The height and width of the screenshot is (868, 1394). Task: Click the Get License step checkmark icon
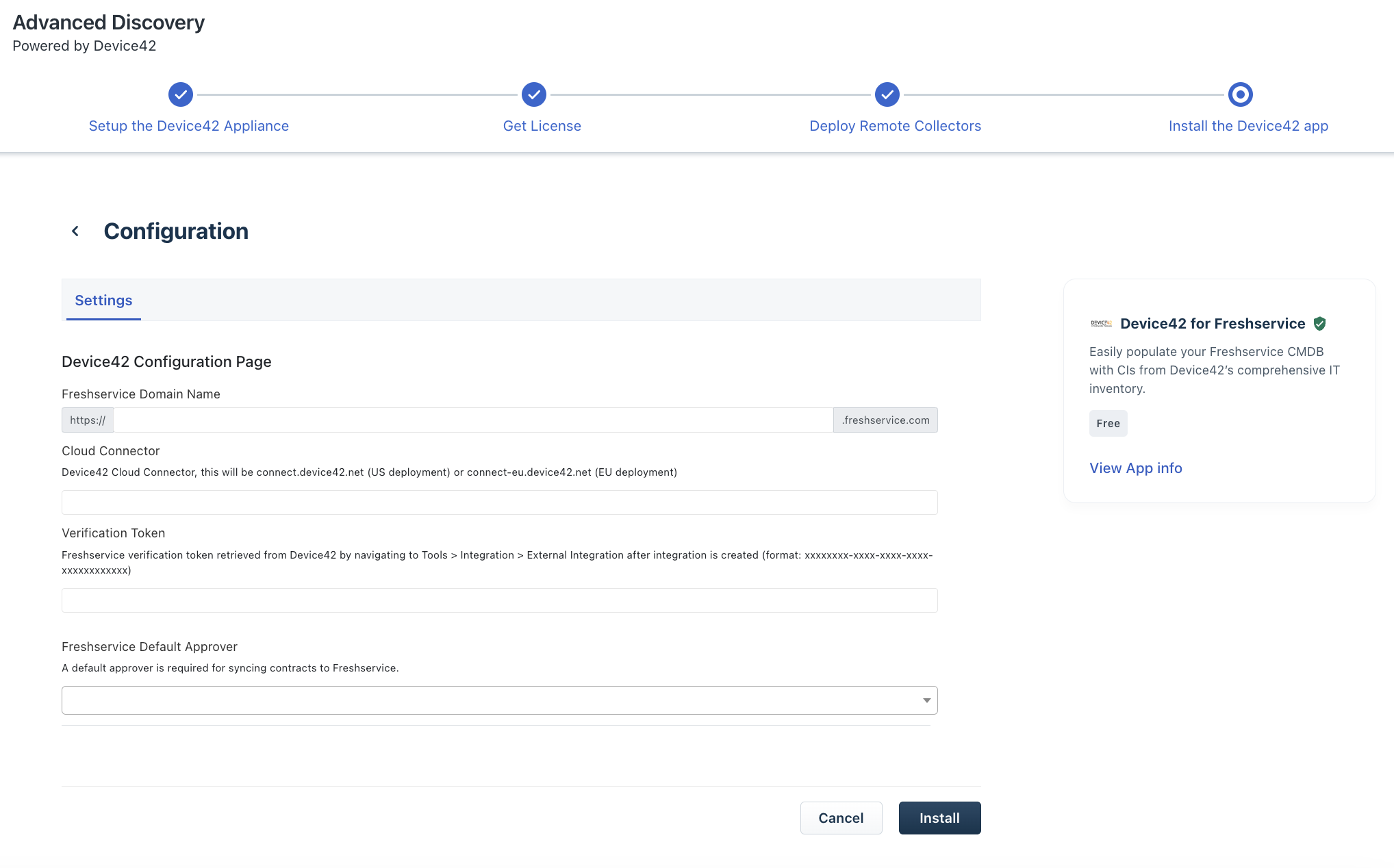pos(534,94)
